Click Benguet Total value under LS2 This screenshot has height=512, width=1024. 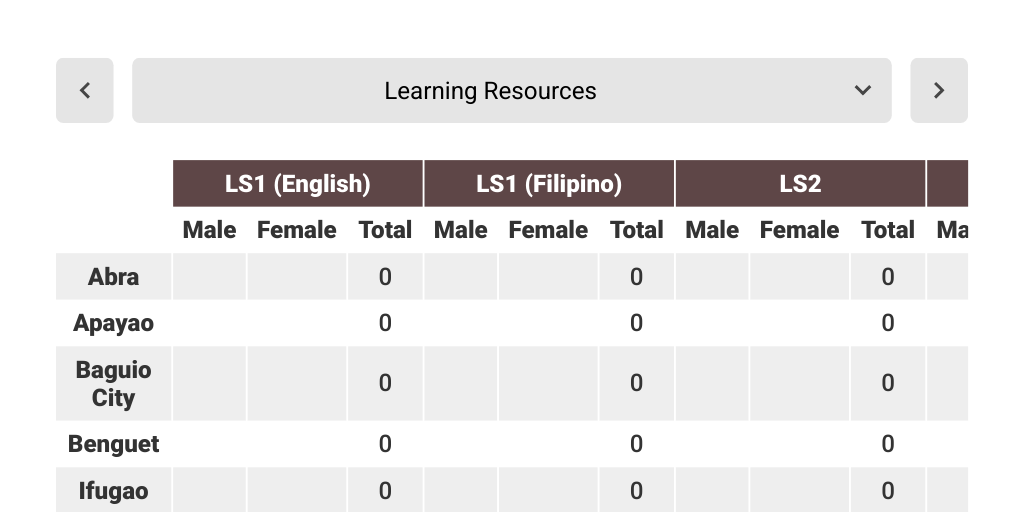888,444
